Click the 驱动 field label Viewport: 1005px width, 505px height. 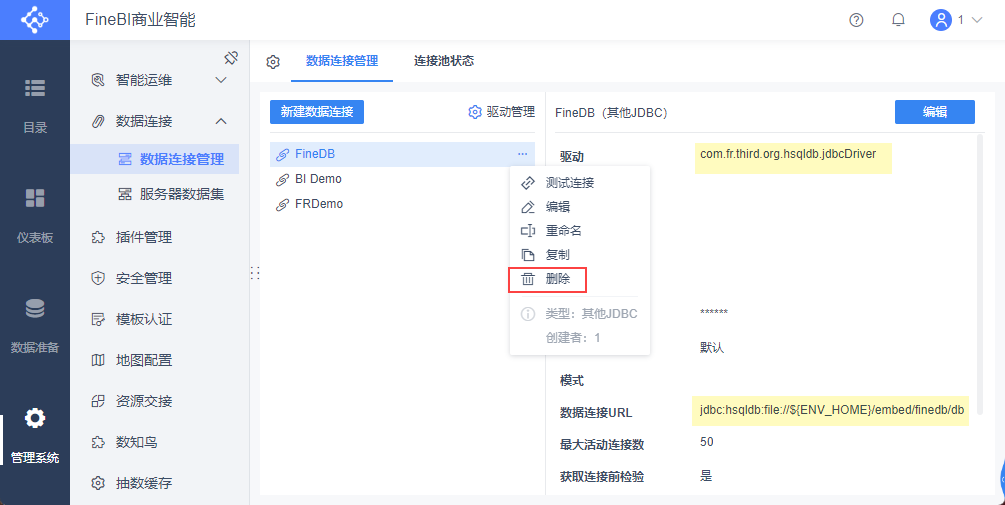(x=572, y=157)
